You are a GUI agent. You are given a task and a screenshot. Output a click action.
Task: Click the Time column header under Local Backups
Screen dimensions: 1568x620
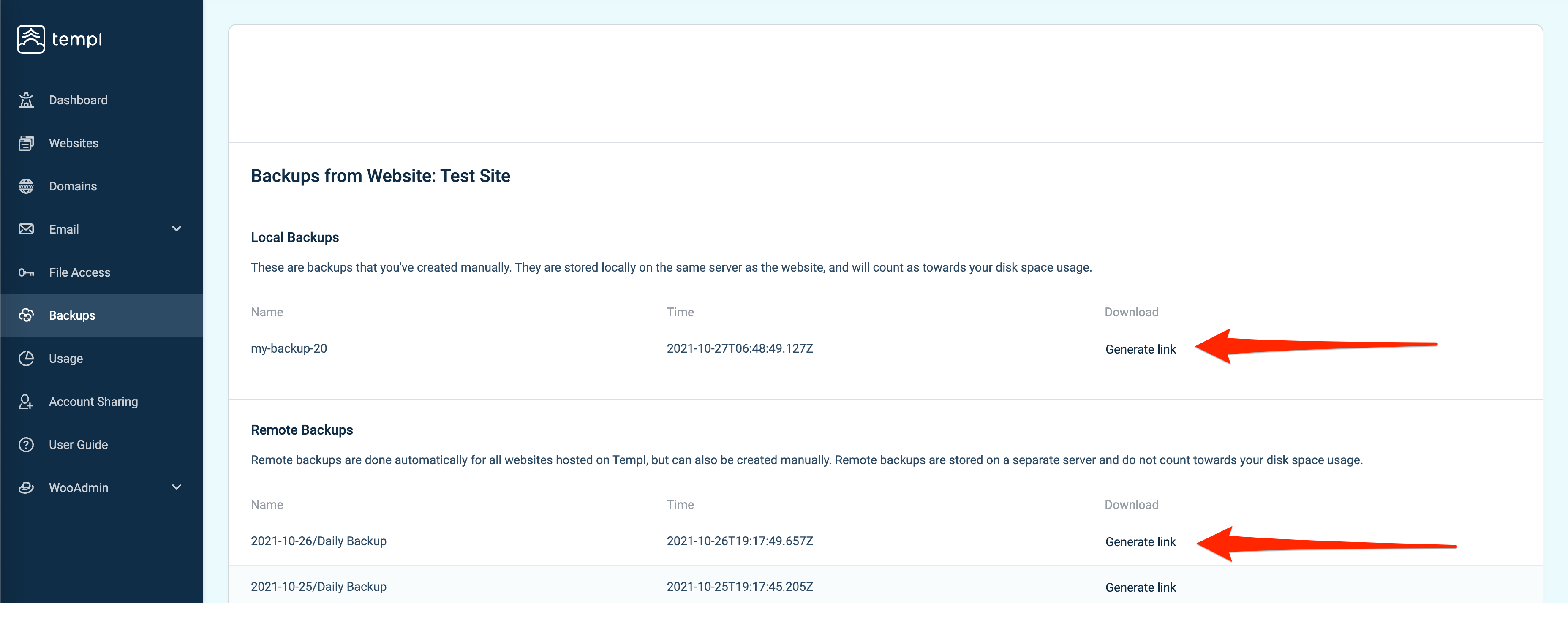[680, 312]
